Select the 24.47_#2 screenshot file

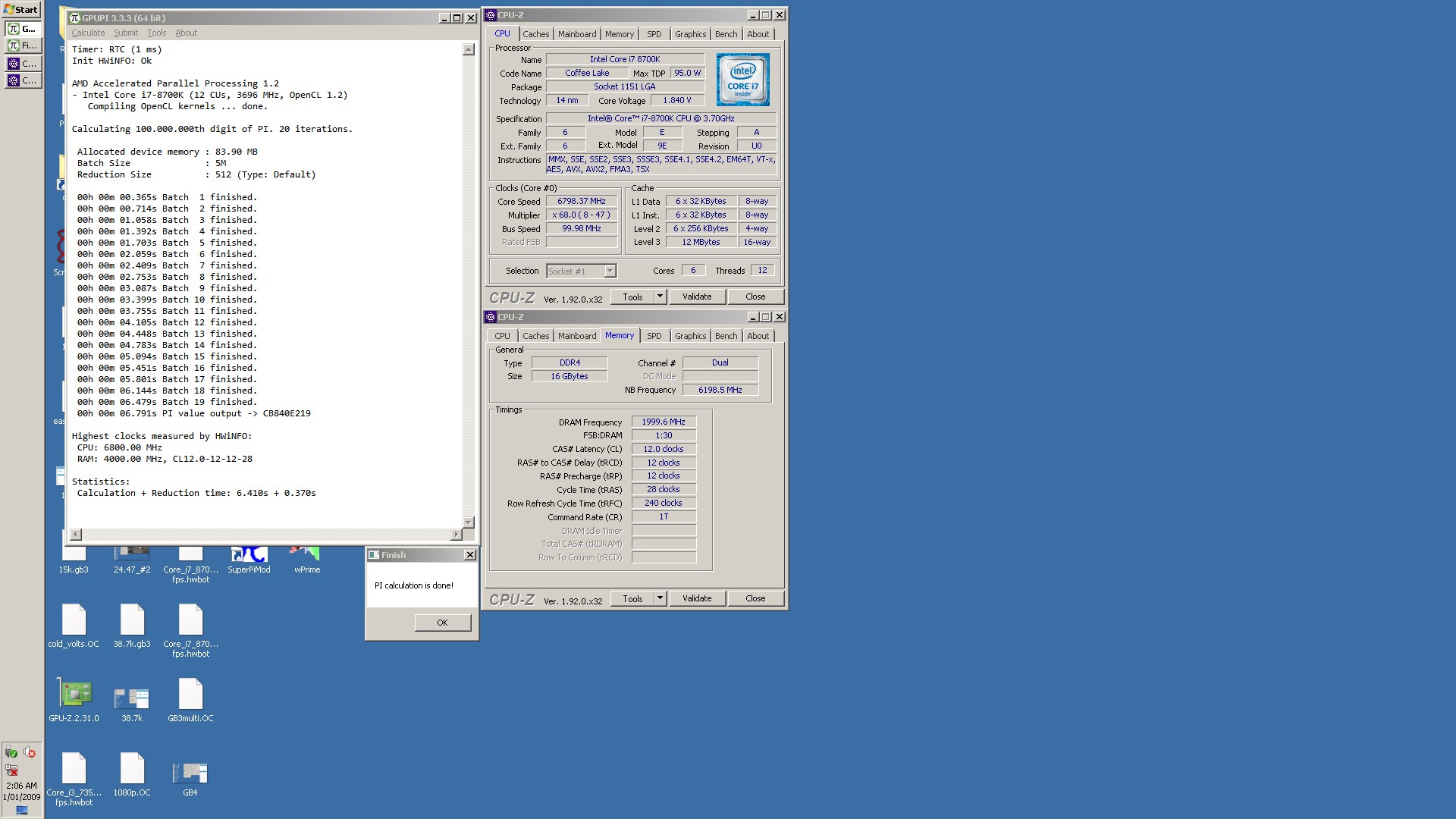click(x=132, y=561)
